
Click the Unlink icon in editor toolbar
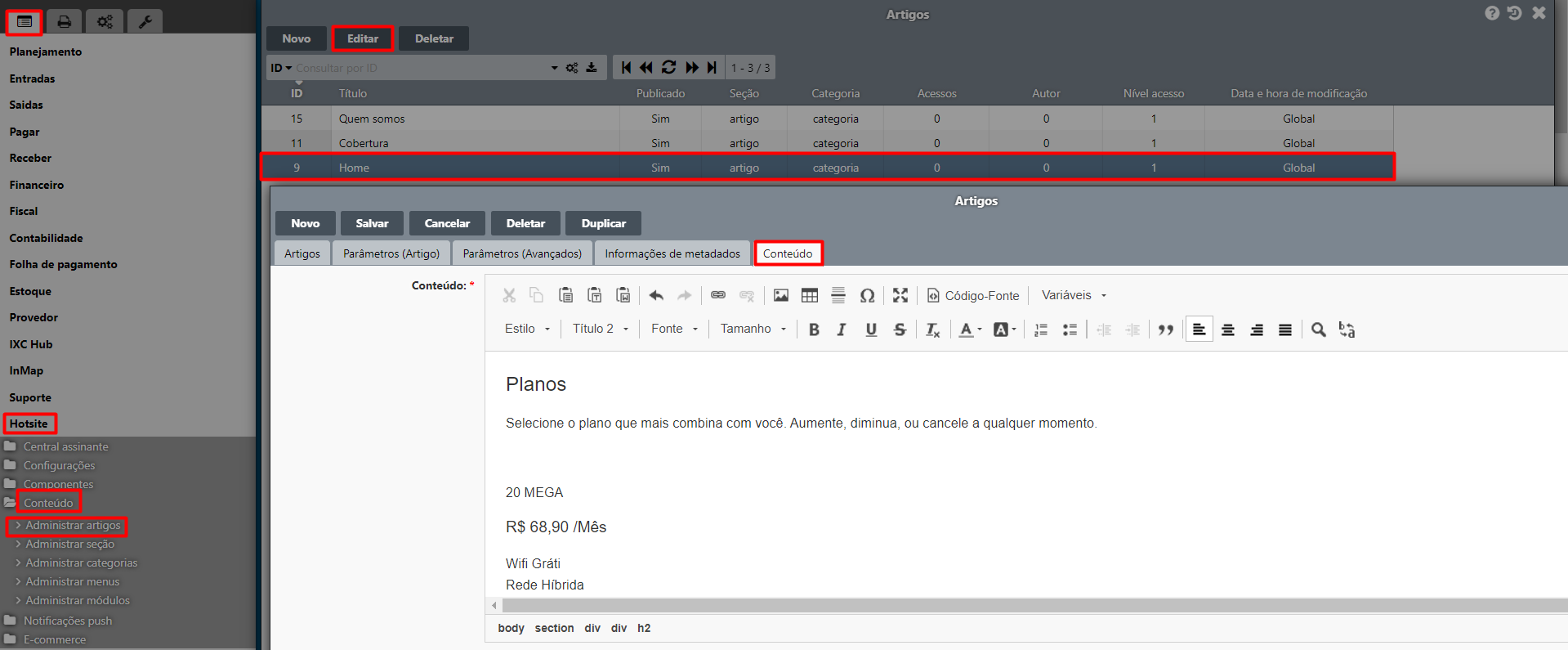click(747, 295)
